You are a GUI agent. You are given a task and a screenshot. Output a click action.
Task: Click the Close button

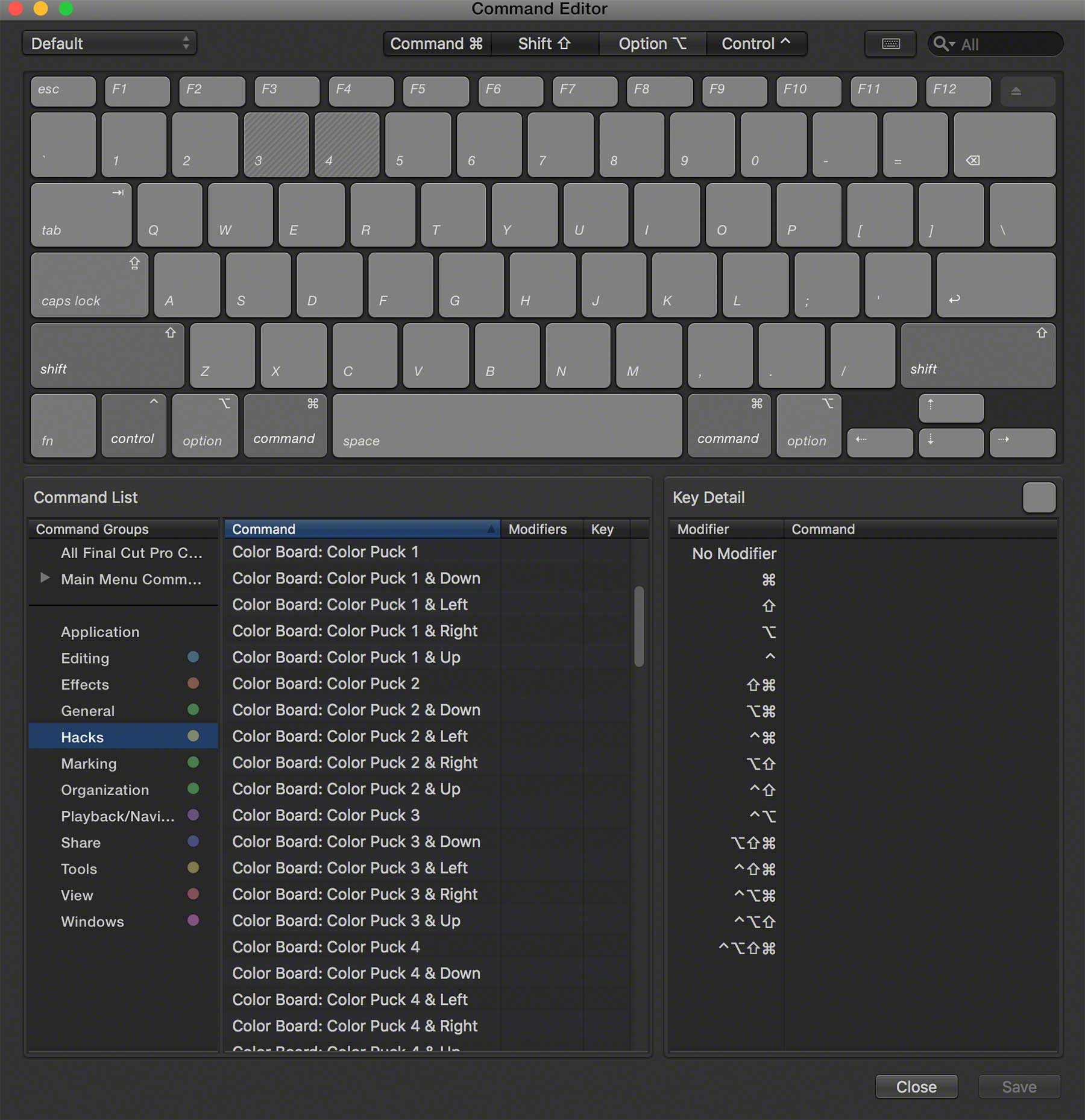pyautogui.click(x=916, y=1086)
